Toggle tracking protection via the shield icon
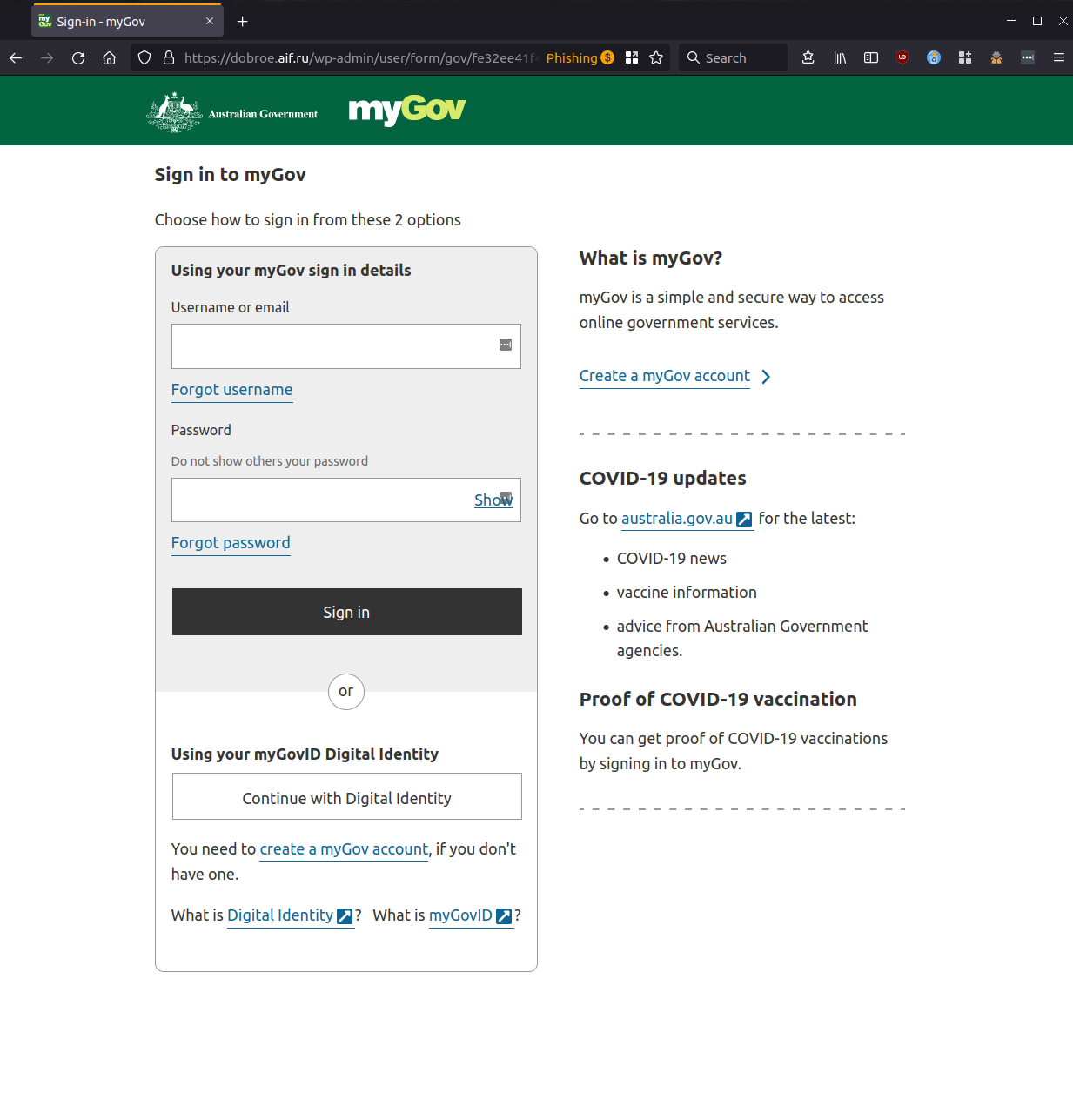The image size is (1073, 1120). pyautogui.click(x=144, y=57)
